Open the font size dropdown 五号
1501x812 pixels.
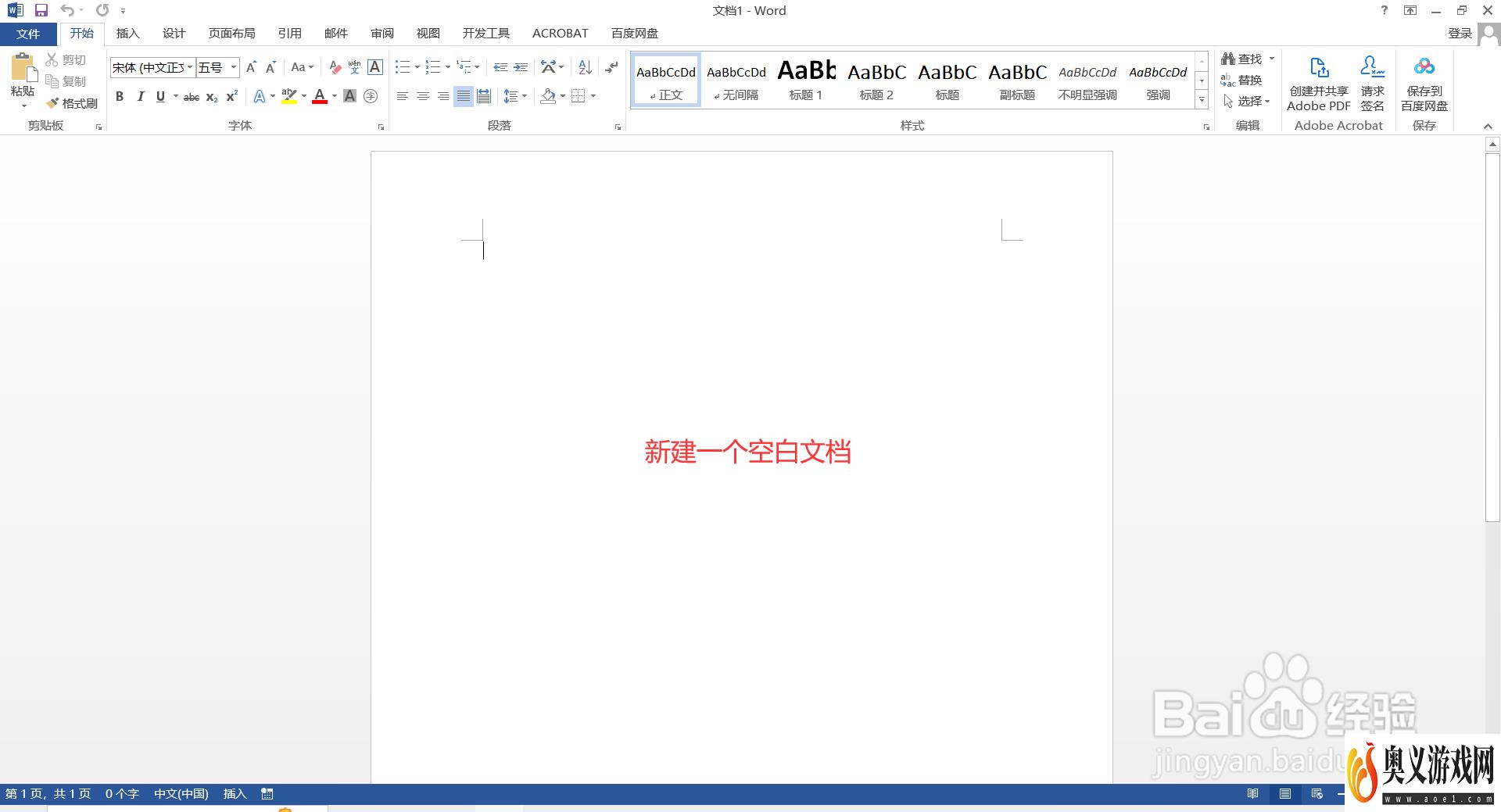[233, 67]
